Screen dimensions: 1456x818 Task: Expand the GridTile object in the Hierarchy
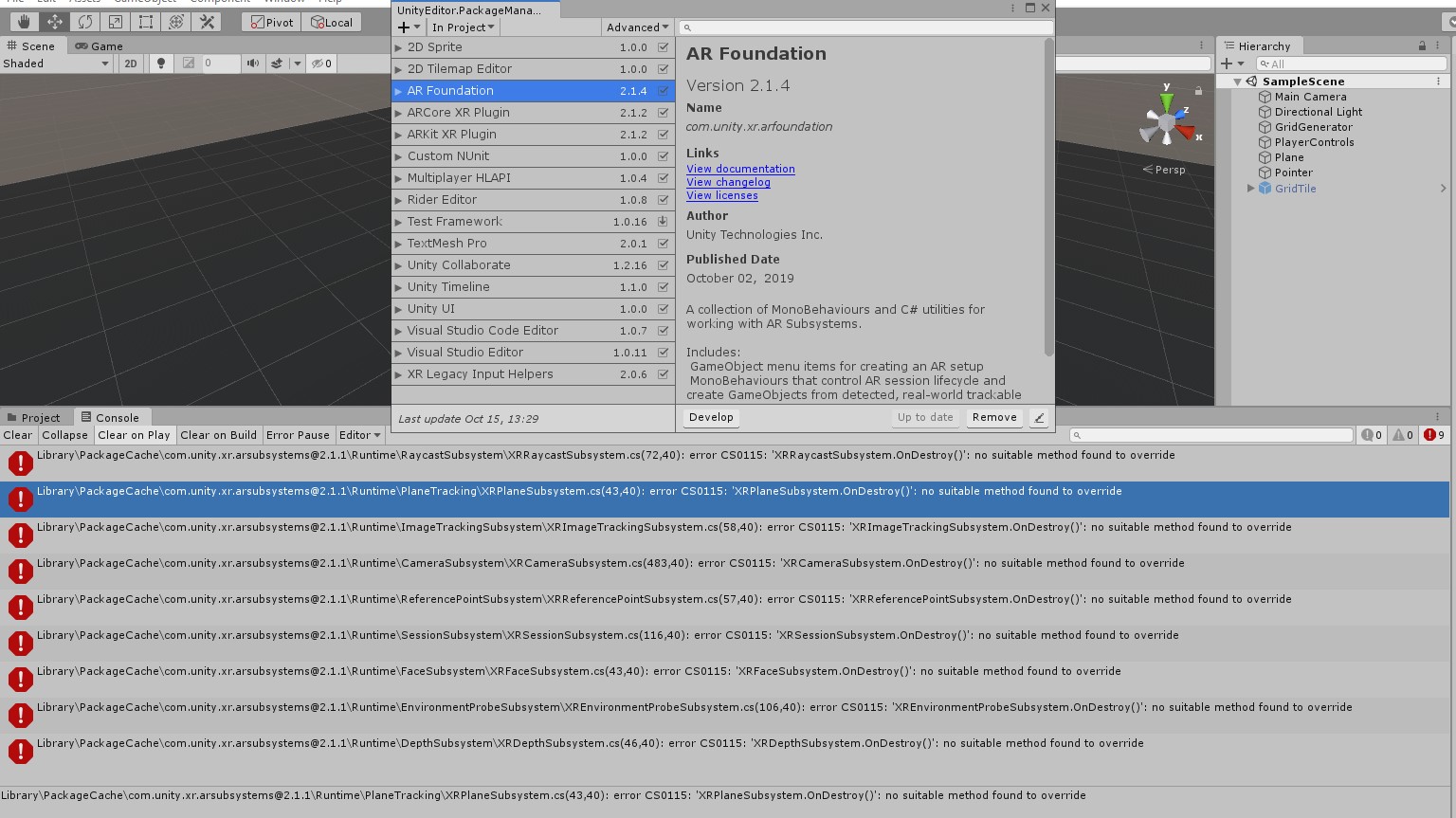click(x=1251, y=188)
